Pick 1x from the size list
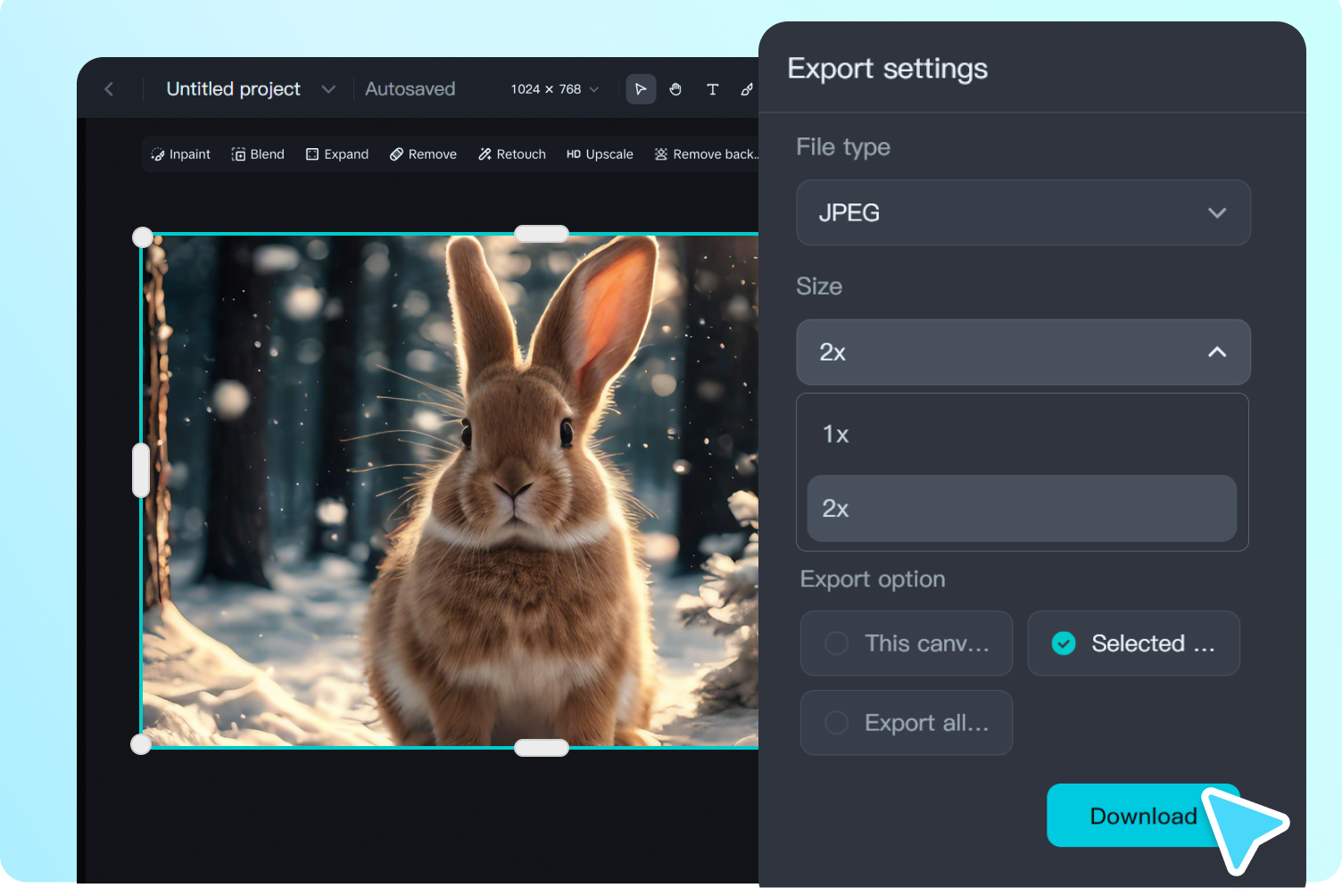Screen dimensions: 1342x896 point(1023,434)
